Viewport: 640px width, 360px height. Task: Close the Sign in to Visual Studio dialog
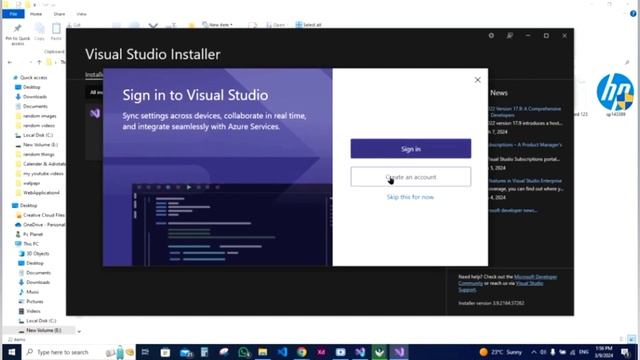478,80
